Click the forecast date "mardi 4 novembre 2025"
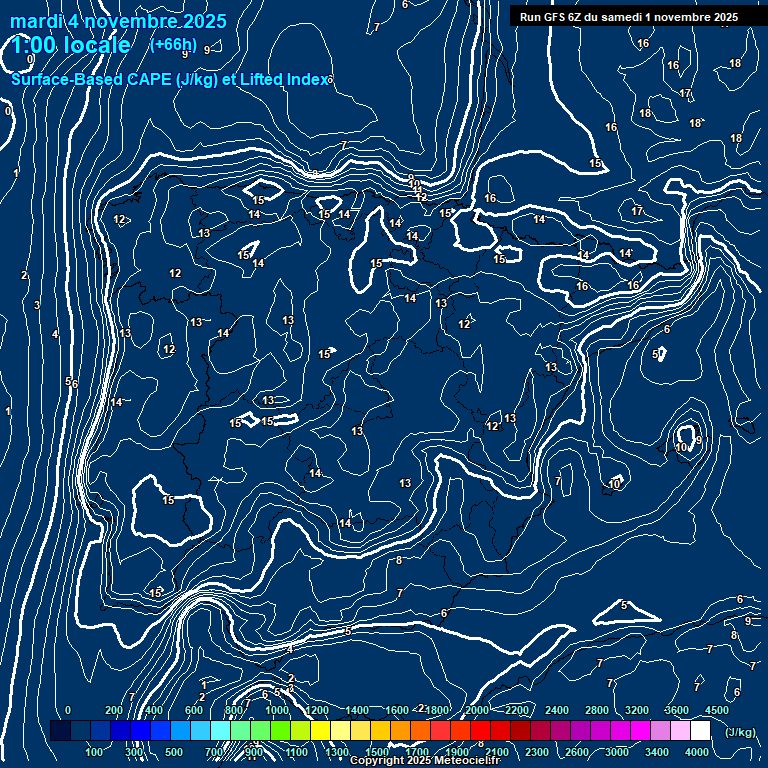 point(118,21)
